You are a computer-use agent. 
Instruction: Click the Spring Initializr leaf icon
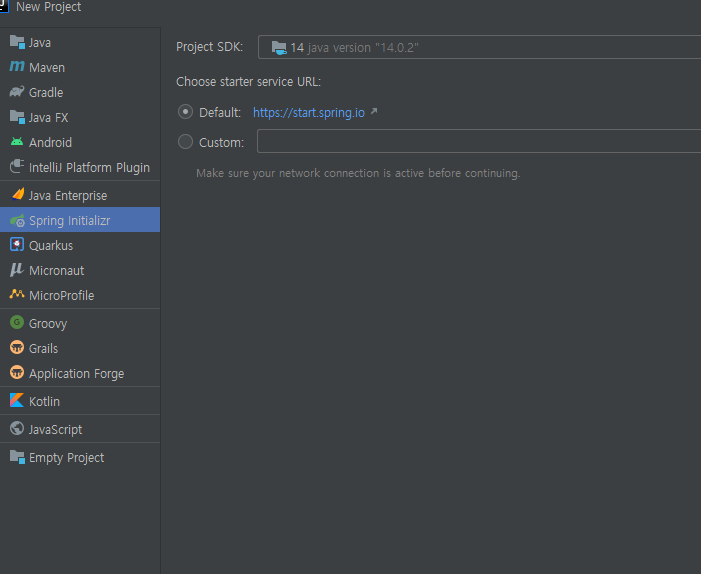click(x=17, y=220)
